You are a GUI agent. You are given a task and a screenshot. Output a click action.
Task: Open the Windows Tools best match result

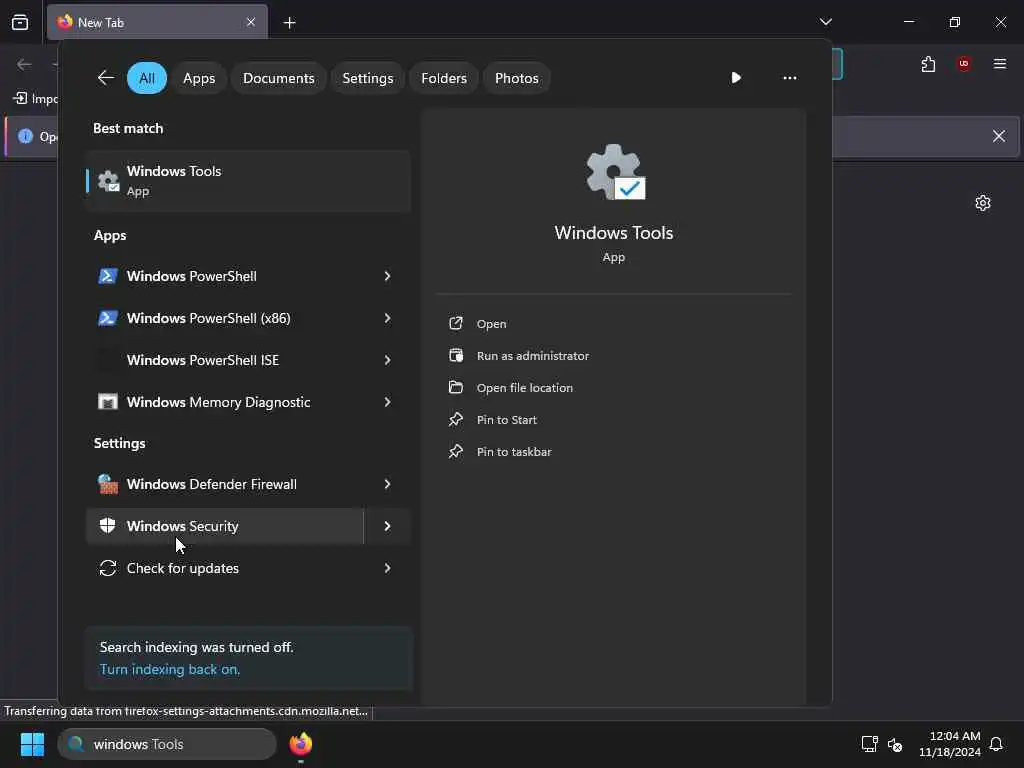click(x=248, y=181)
